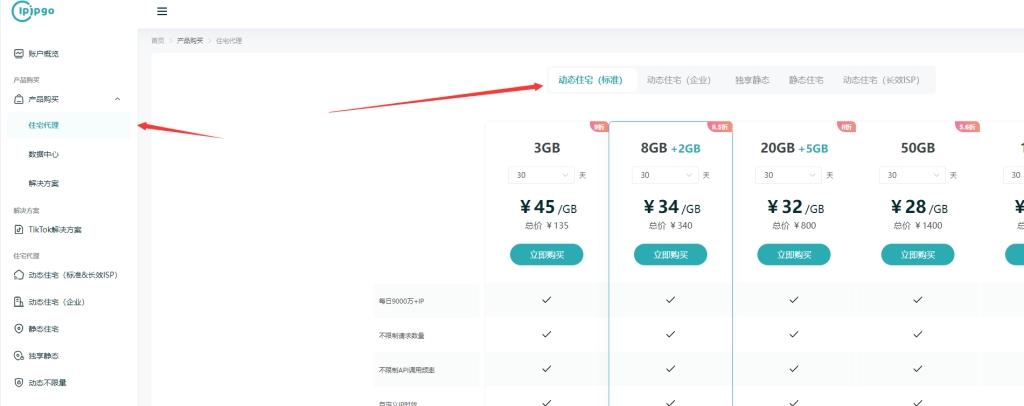Click 动态住宅（标准&长效ISP） house icon
This screenshot has width=1024, height=406.
18,275
